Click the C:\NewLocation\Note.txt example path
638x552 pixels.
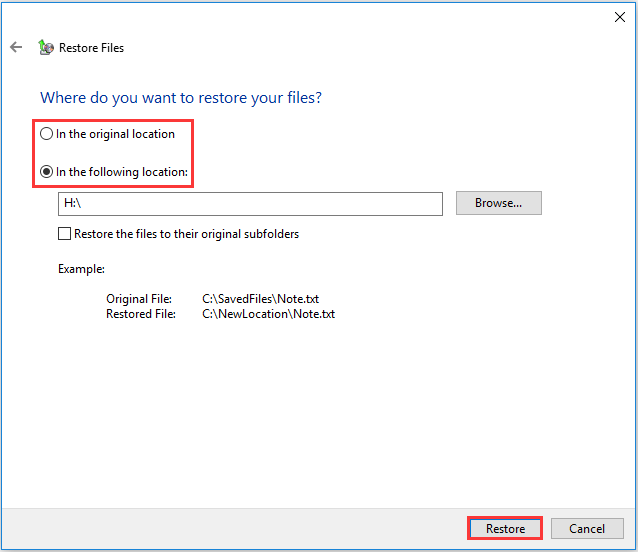(x=269, y=314)
